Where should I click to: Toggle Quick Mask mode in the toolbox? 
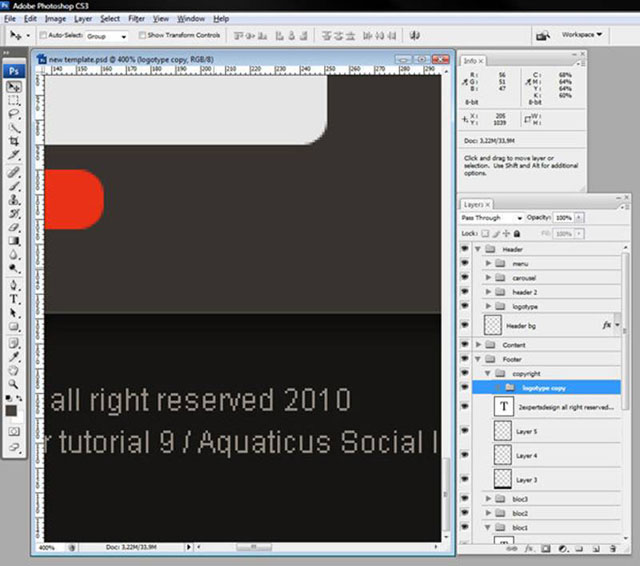point(14,431)
